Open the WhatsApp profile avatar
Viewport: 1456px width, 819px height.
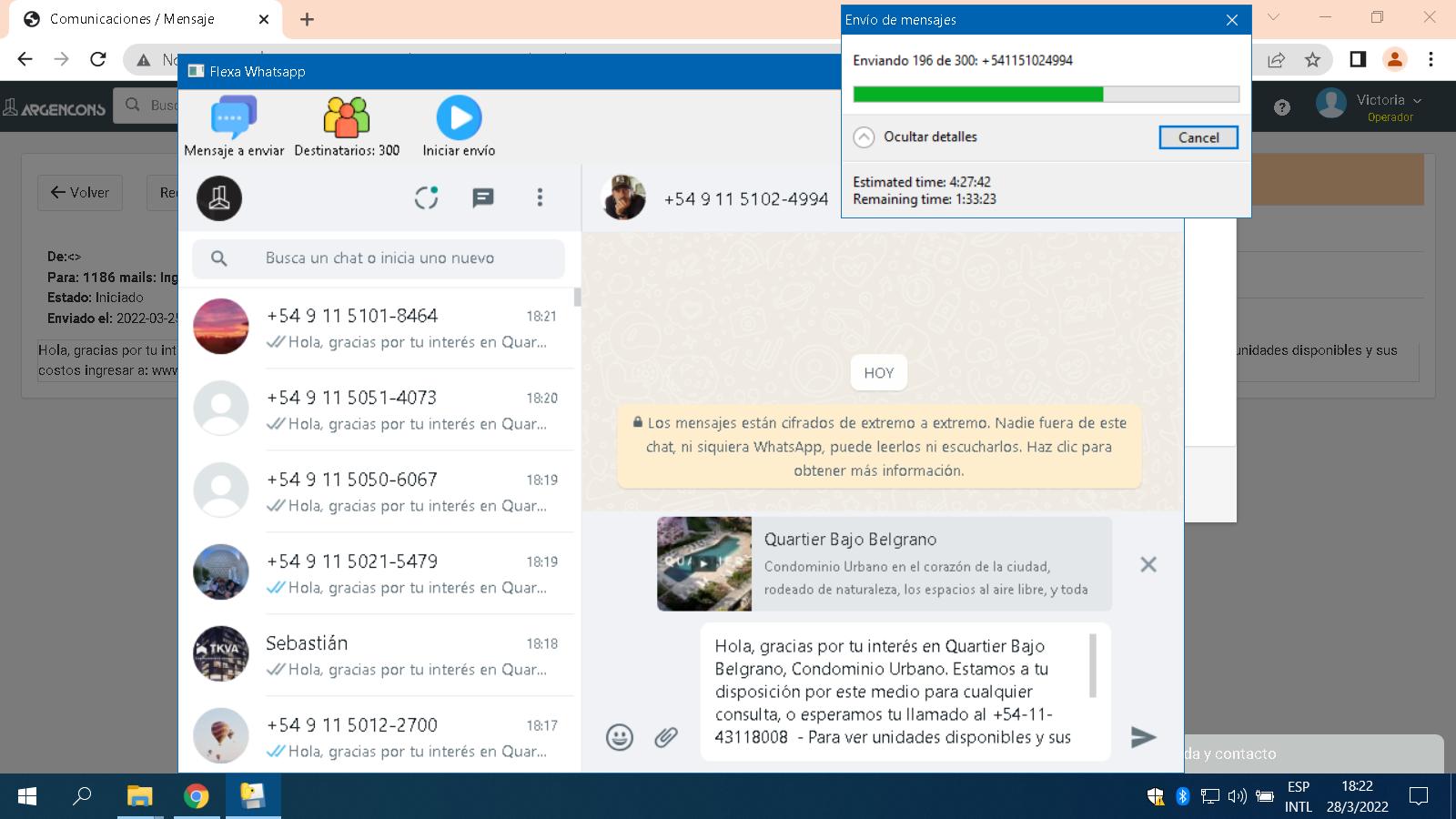pyautogui.click(x=219, y=197)
